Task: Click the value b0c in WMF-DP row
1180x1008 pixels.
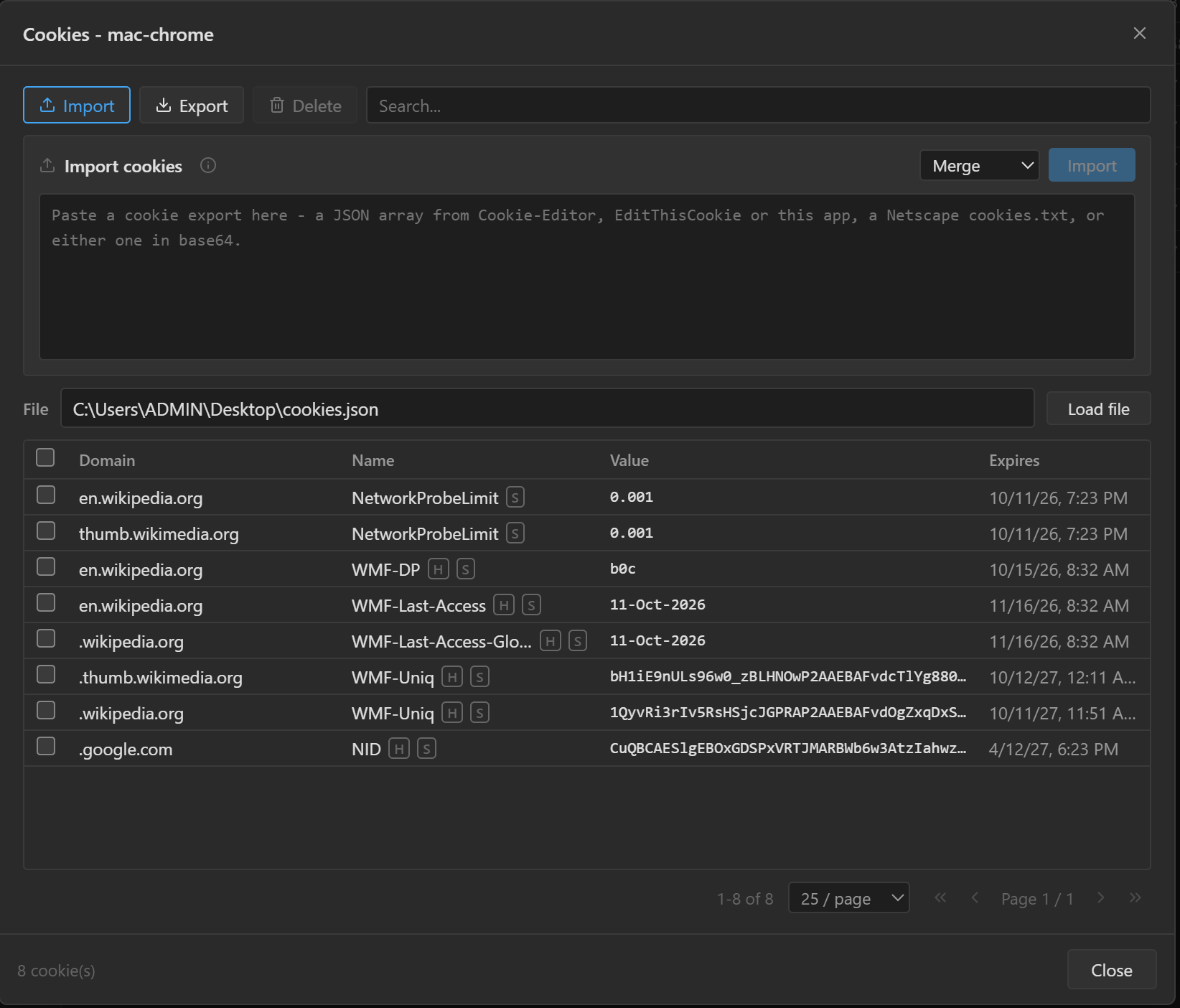Action: [x=623, y=569]
